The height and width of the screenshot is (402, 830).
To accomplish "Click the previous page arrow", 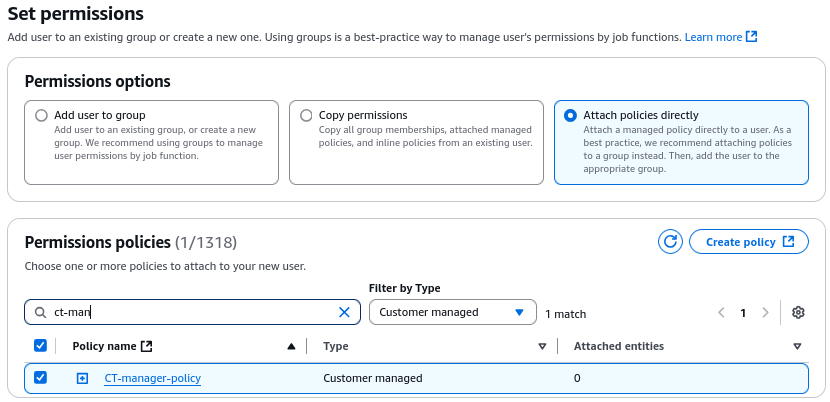I will tap(721, 313).
